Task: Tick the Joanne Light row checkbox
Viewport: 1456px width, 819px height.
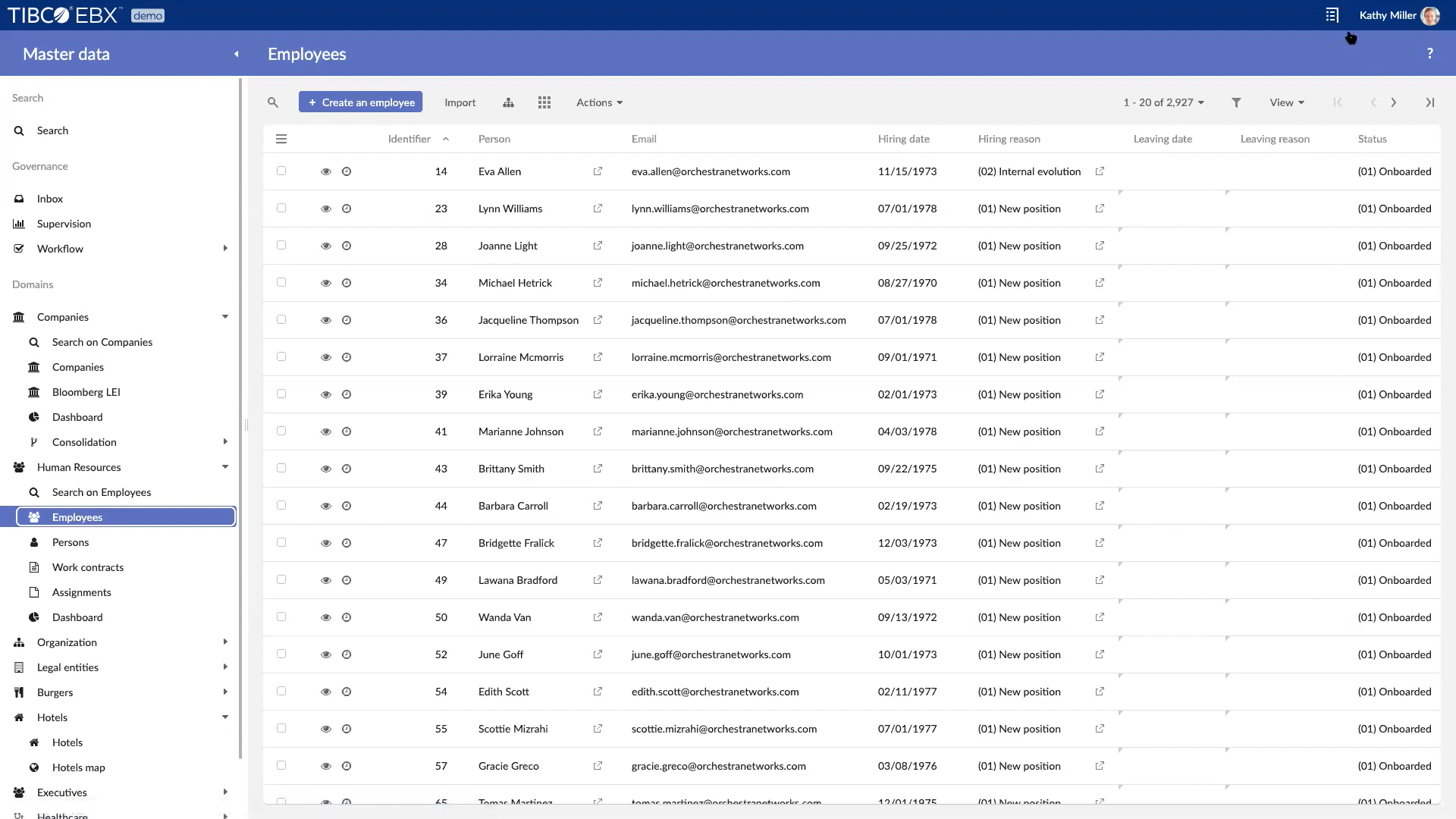Action: (281, 245)
